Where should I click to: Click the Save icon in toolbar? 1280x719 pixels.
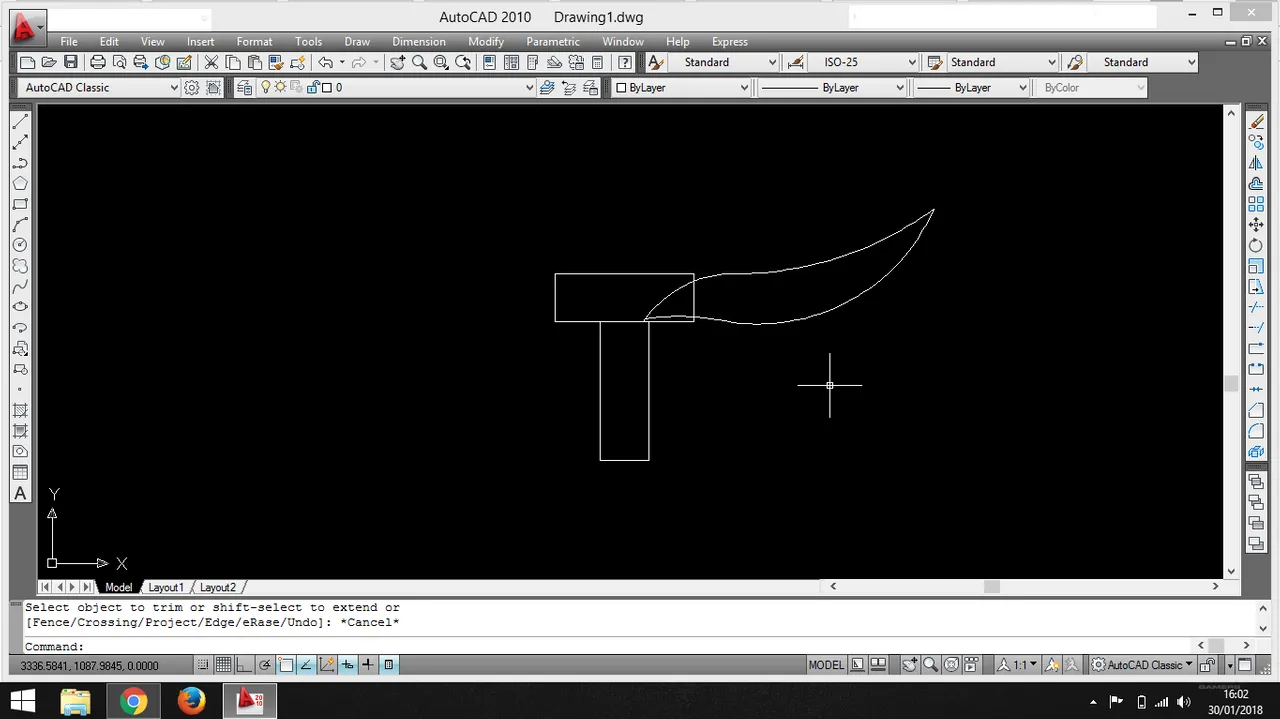(70, 62)
